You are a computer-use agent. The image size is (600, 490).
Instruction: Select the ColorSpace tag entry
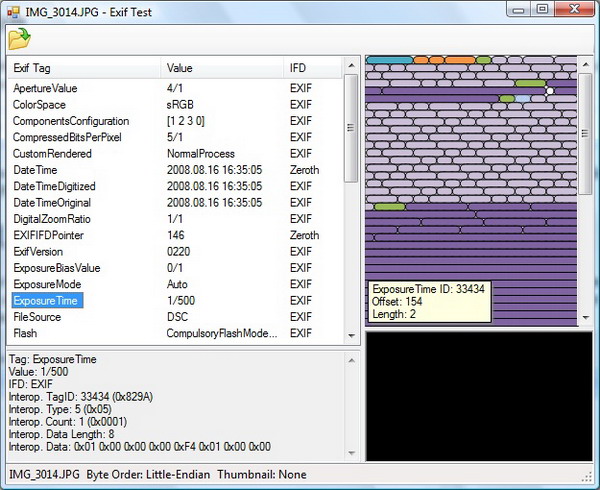(x=40, y=105)
